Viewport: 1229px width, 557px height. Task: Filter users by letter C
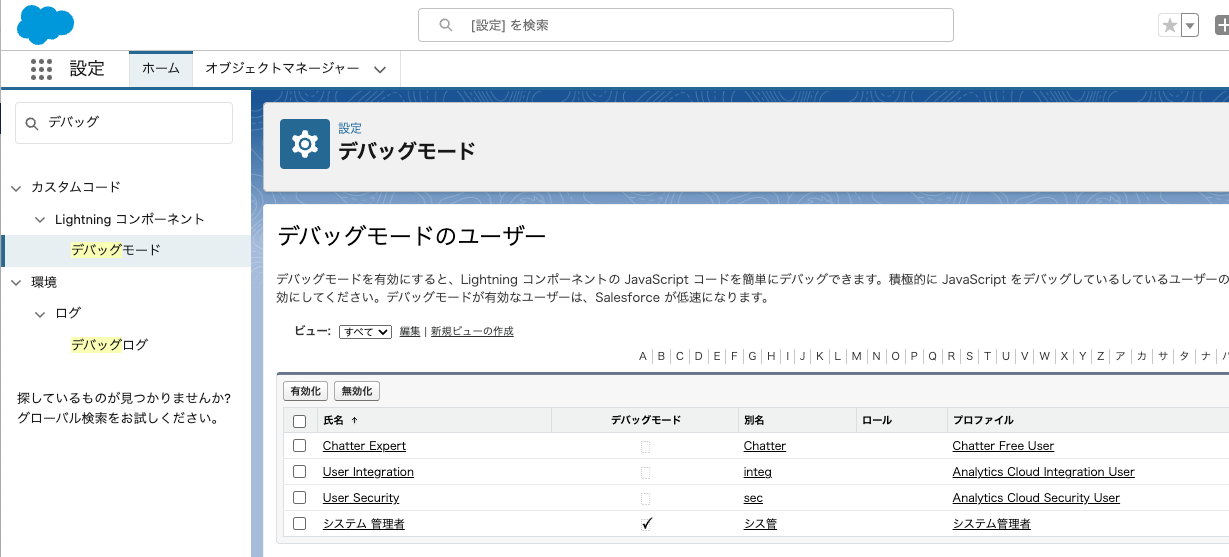tap(679, 356)
